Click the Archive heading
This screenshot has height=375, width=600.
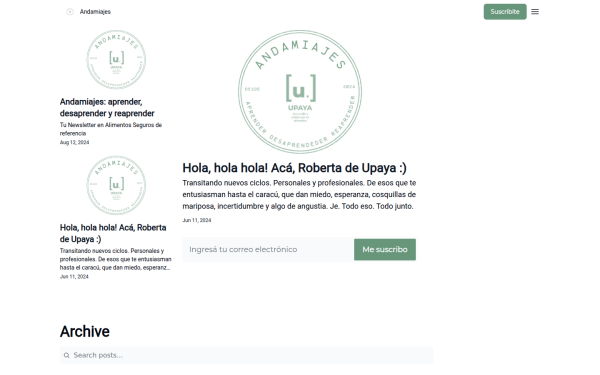(x=85, y=331)
